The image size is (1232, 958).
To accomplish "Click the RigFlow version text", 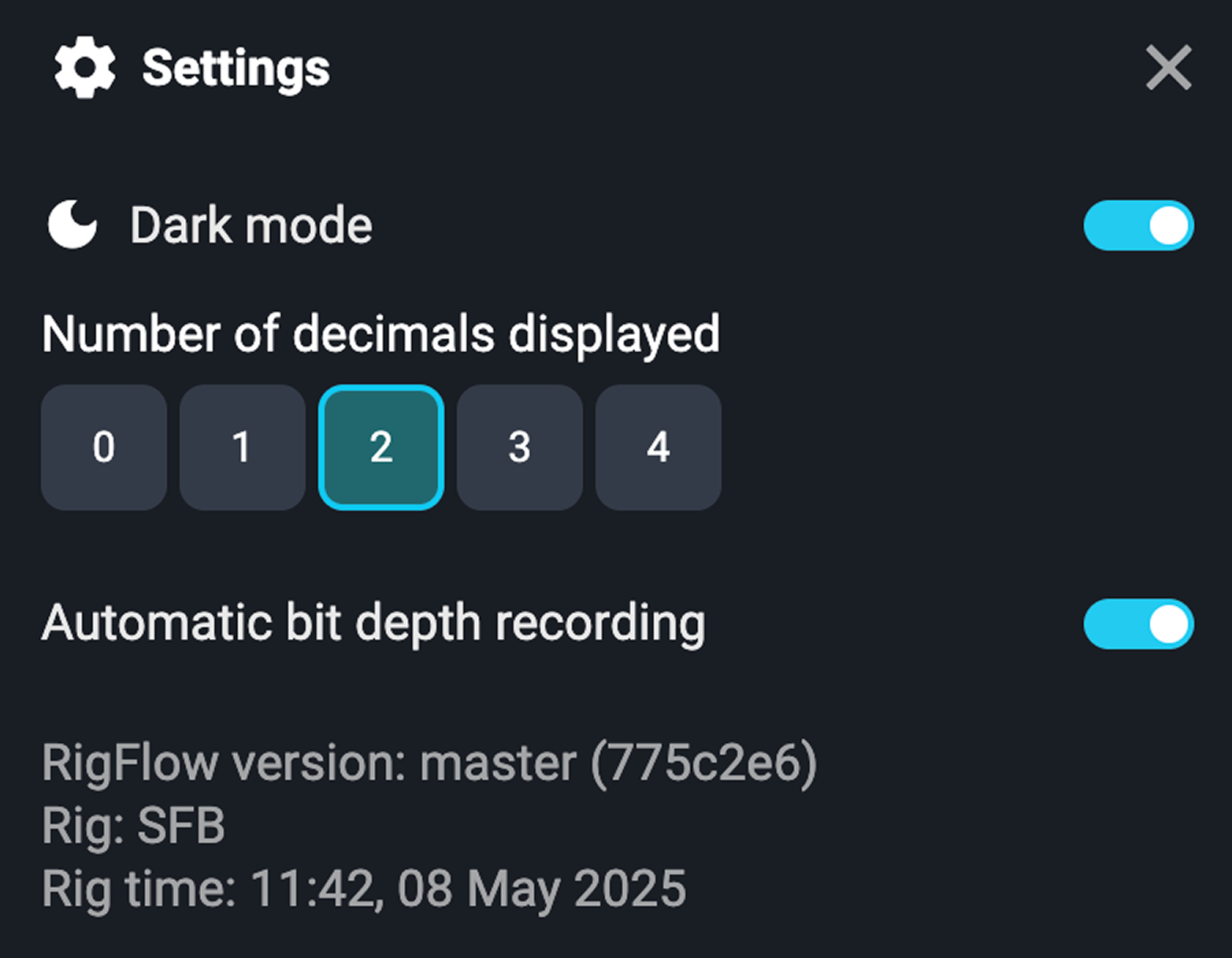I will [430, 762].
